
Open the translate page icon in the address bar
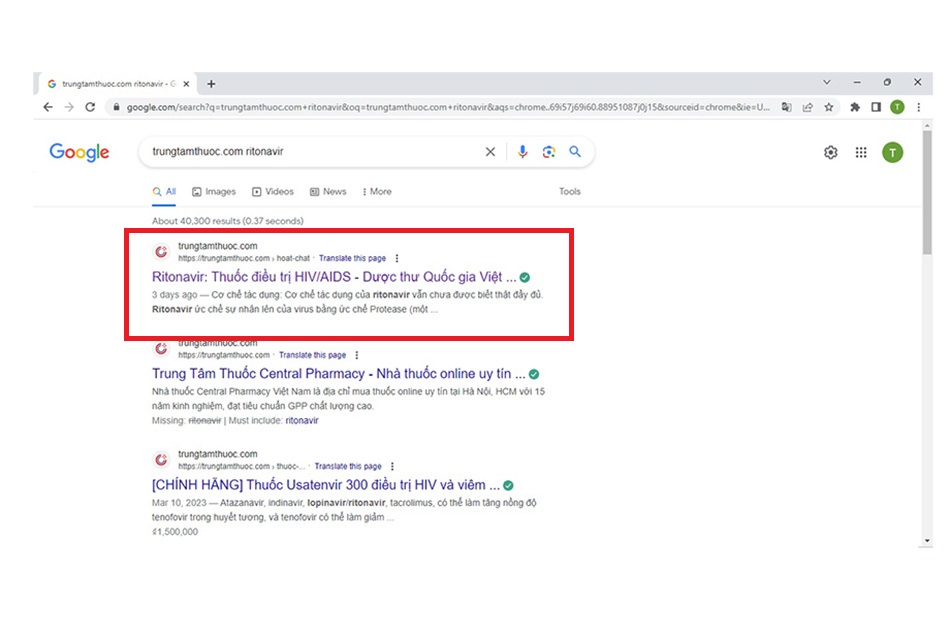coord(786,107)
